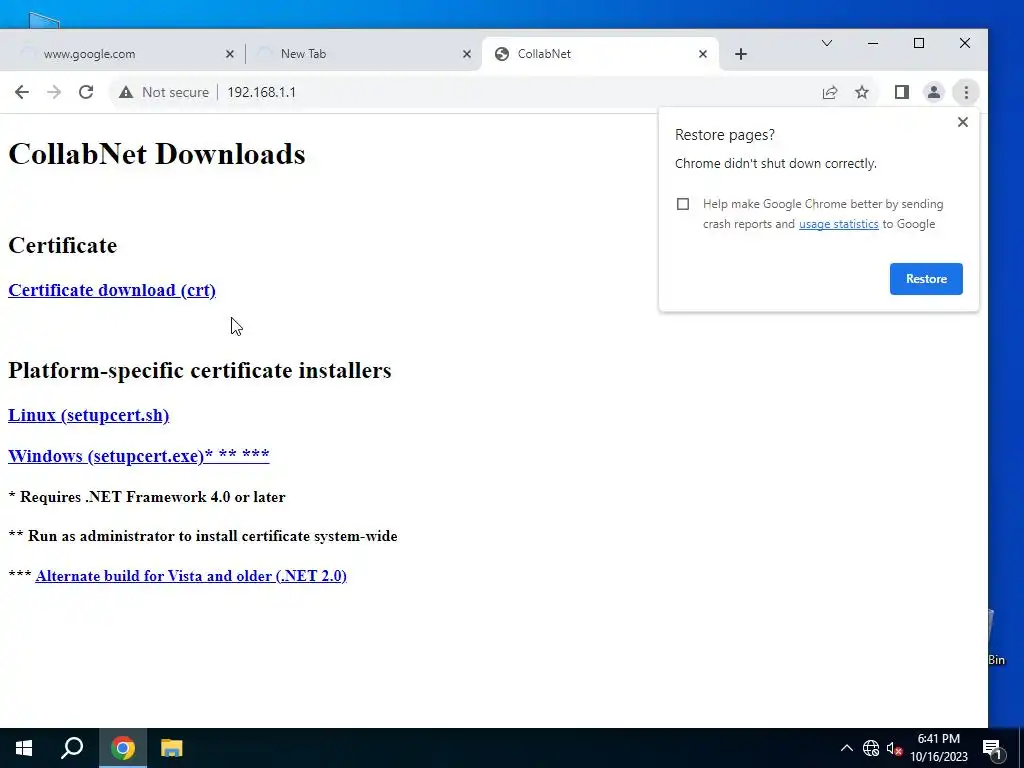This screenshot has width=1024, height=768.
Task: Click the forward navigation arrow
Action: click(x=54, y=92)
